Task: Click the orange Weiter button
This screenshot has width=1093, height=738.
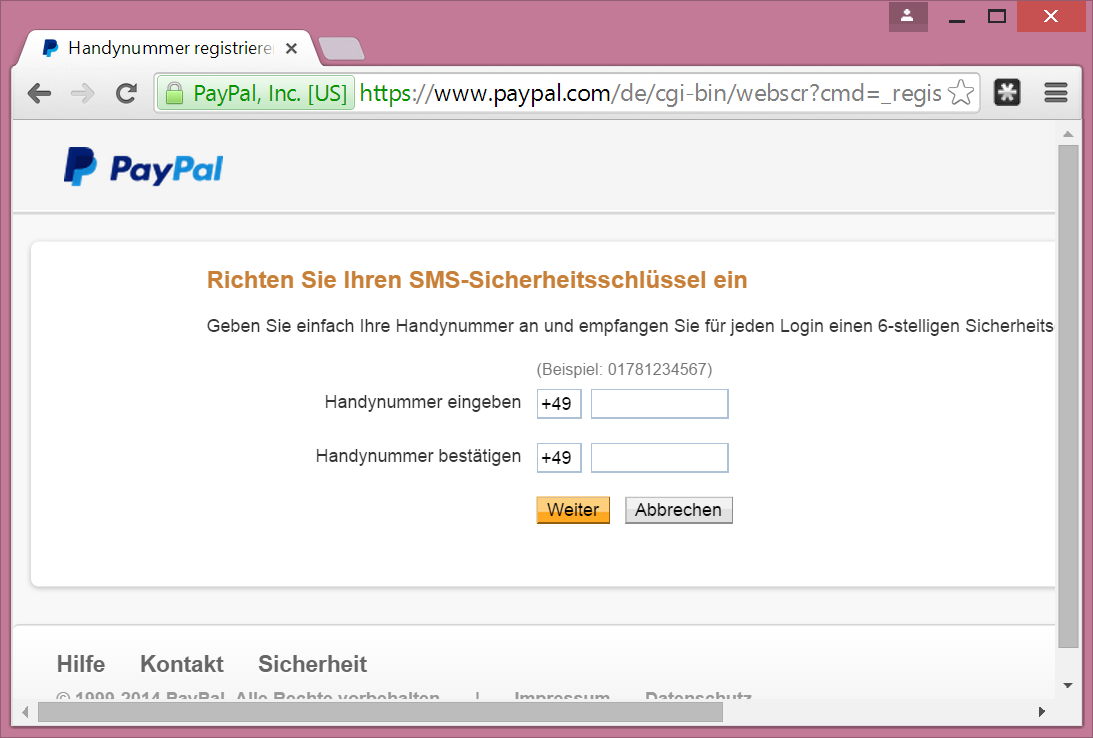Action: click(x=573, y=509)
